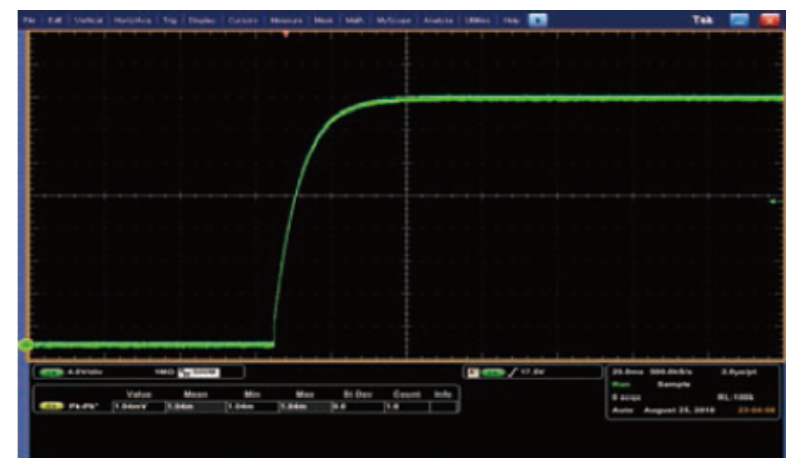Click the trigger source badge in trigger readout
The image size is (803, 473).
tap(493, 373)
